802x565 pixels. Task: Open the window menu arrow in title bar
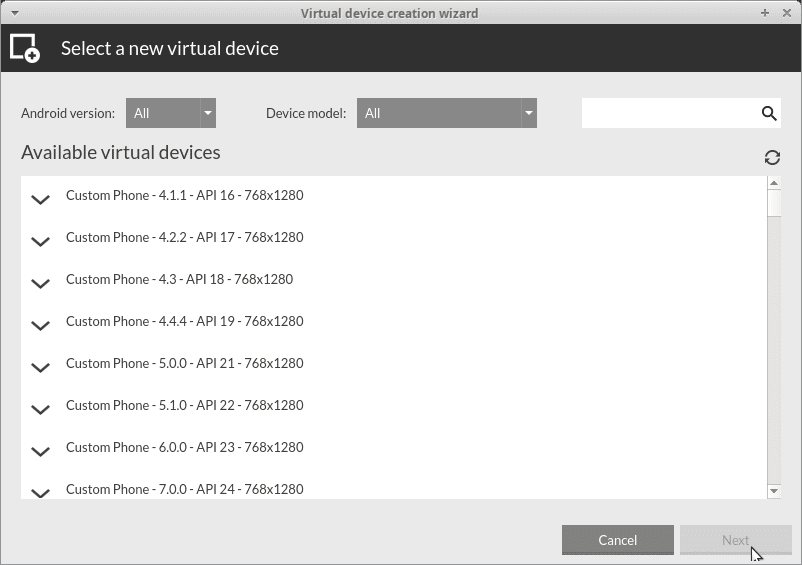[x=14, y=13]
